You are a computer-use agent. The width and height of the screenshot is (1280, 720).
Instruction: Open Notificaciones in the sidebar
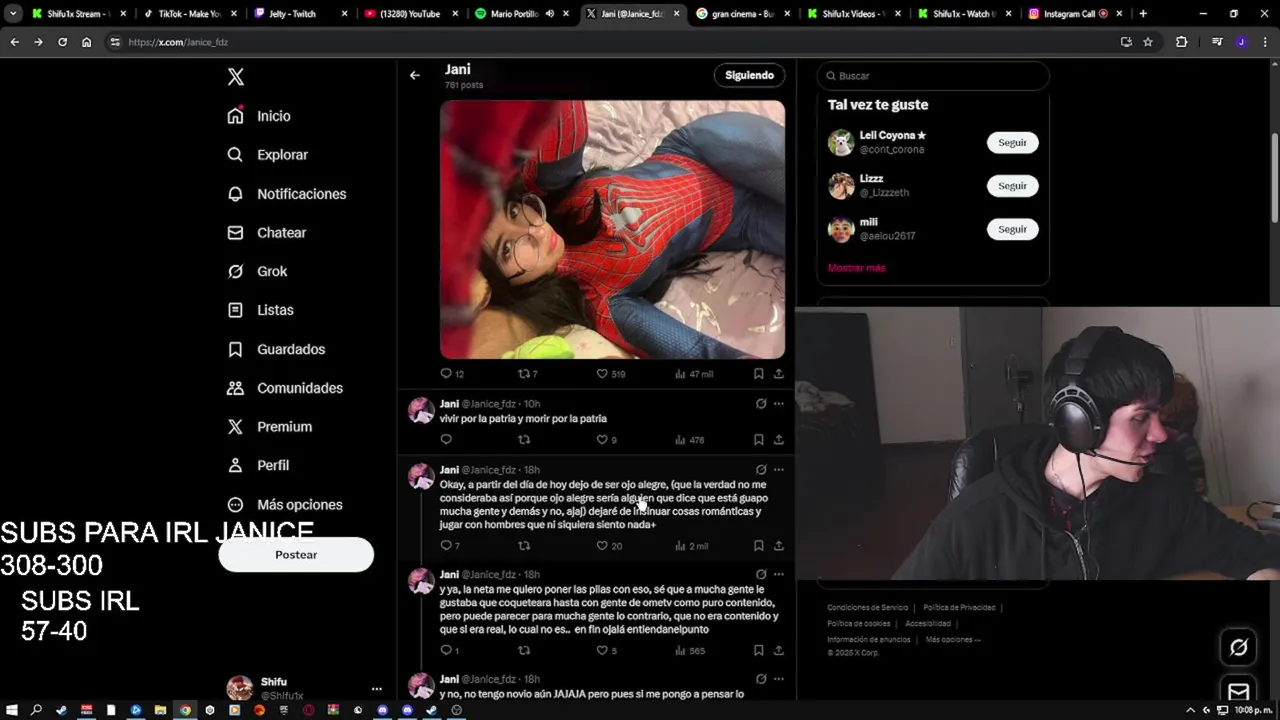286,194
